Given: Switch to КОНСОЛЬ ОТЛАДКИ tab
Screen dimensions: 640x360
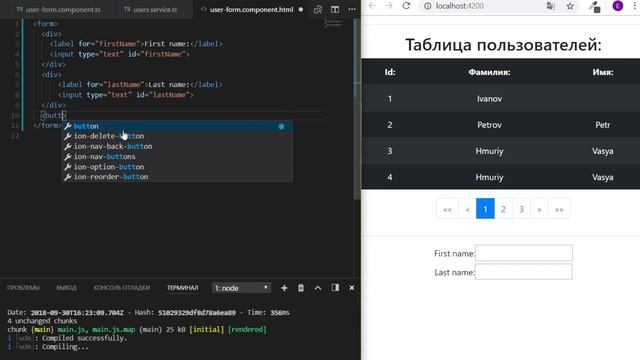Looking at the screenshot, I should (122, 288).
